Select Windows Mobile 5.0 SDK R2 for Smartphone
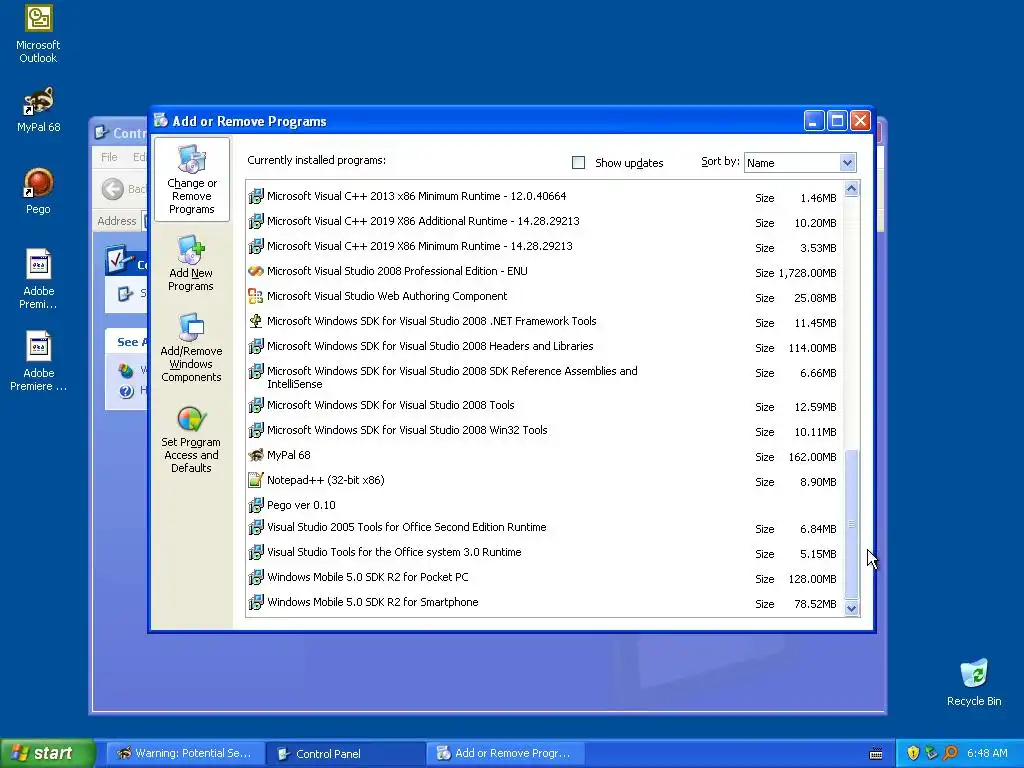This screenshot has height=768, width=1024. [x=373, y=602]
